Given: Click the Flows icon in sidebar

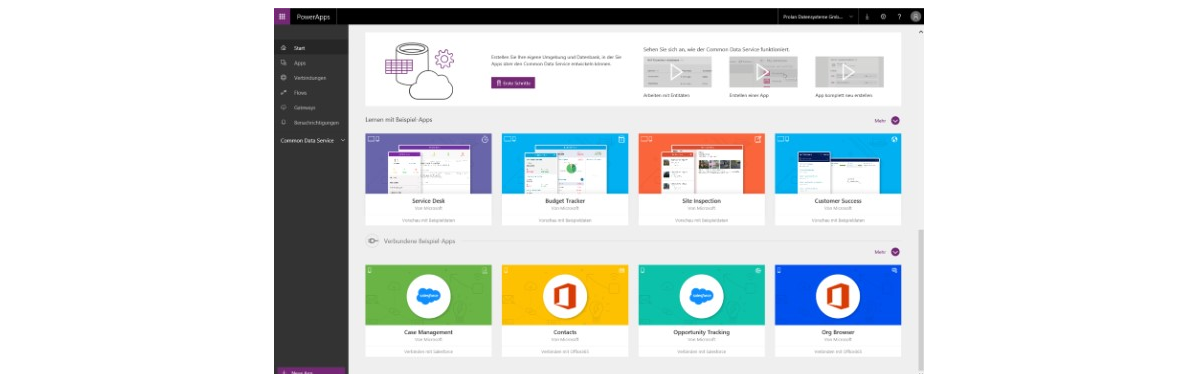Looking at the screenshot, I should (x=283, y=93).
